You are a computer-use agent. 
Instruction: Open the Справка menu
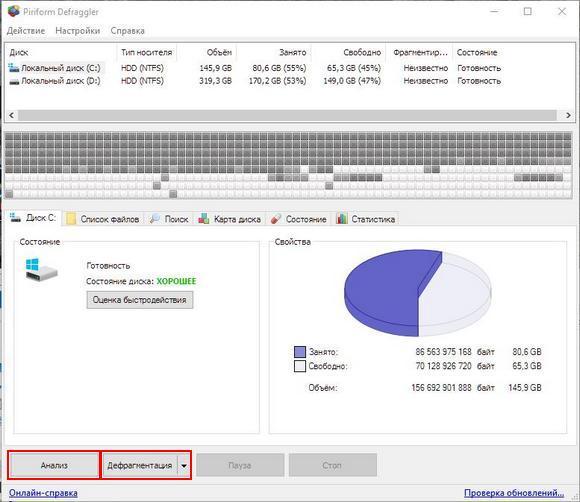[128, 31]
